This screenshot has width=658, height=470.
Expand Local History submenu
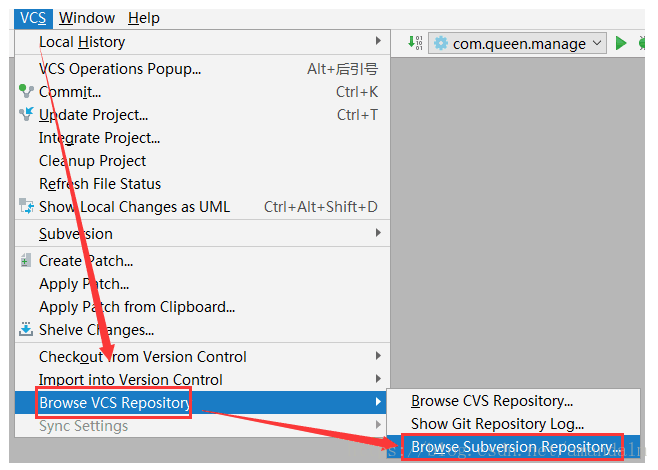coord(202,42)
